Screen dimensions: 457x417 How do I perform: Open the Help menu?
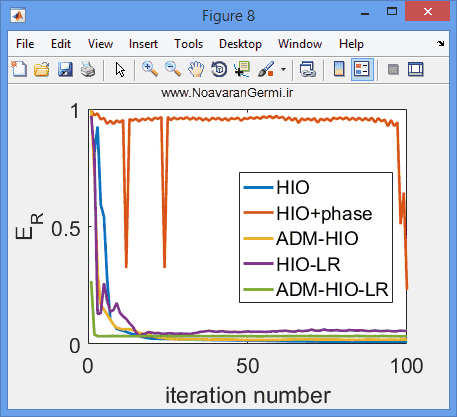pyautogui.click(x=351, y=44)
